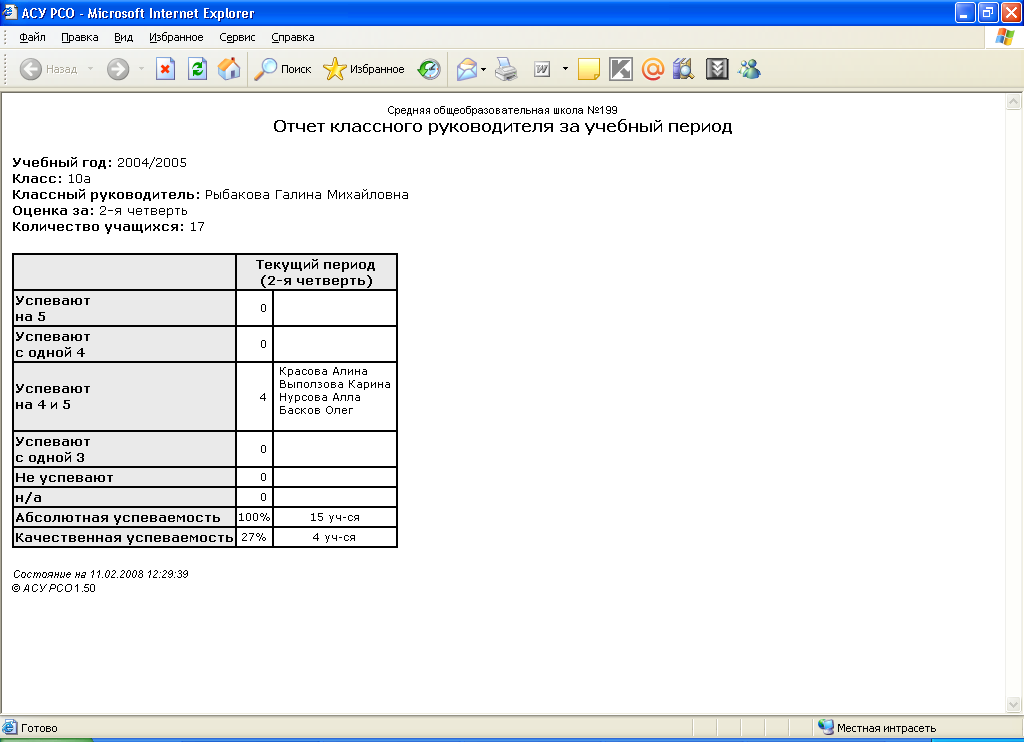Click the name Красова Алина
The image size is (1024, 742).
click(323, 371)
